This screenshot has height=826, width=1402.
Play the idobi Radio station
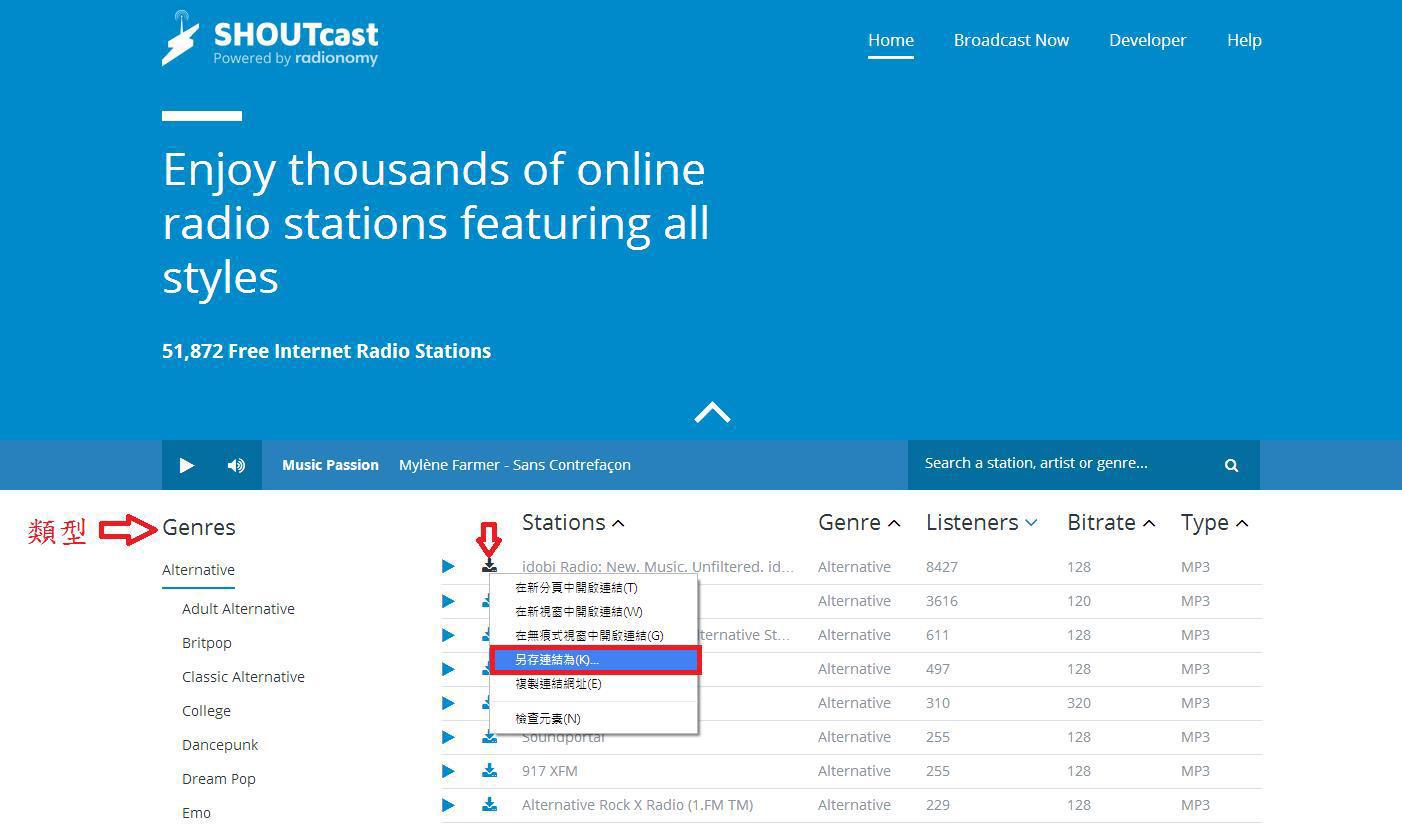pyautogui.click(x=448, y=567)
